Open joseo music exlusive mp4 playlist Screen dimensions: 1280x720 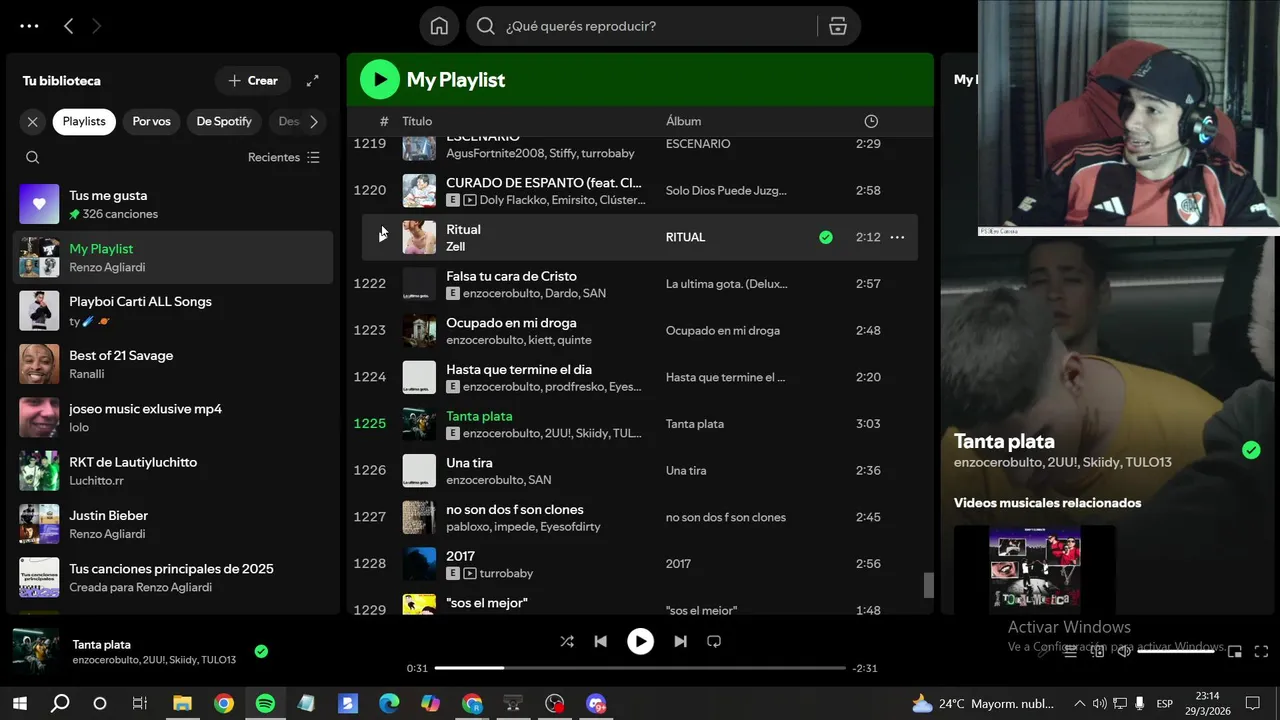(173, 417)
